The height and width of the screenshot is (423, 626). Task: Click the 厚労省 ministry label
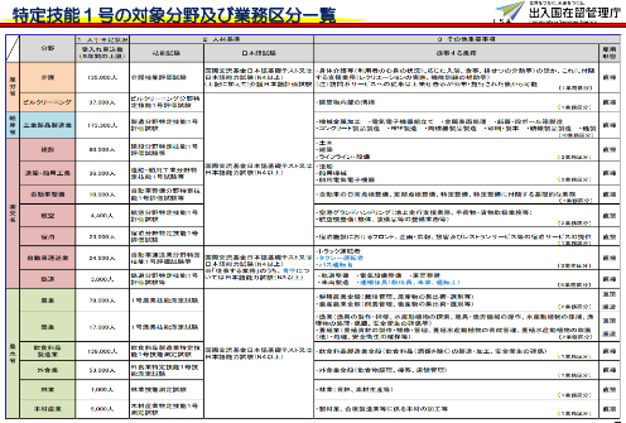(12, 86)
